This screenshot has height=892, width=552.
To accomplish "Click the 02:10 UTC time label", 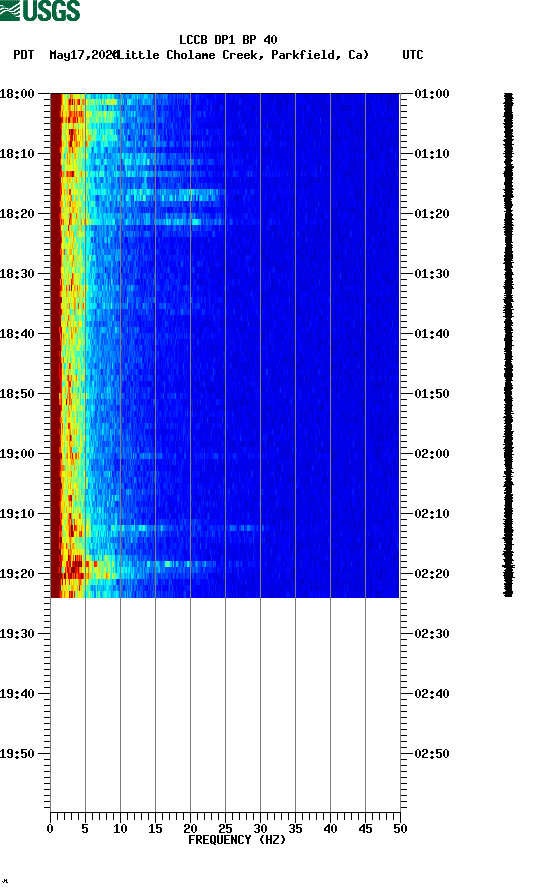I will tap(432, 514).
